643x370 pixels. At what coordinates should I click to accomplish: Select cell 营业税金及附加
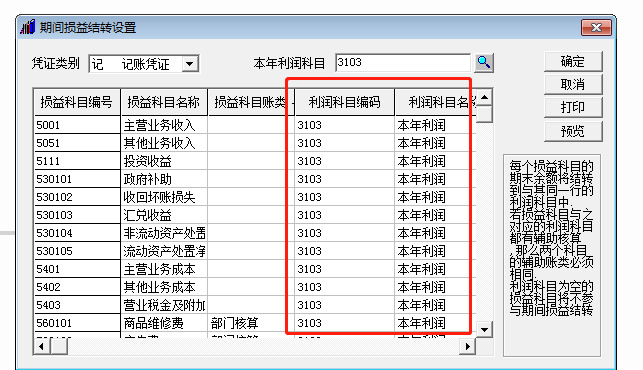[164, 305]
